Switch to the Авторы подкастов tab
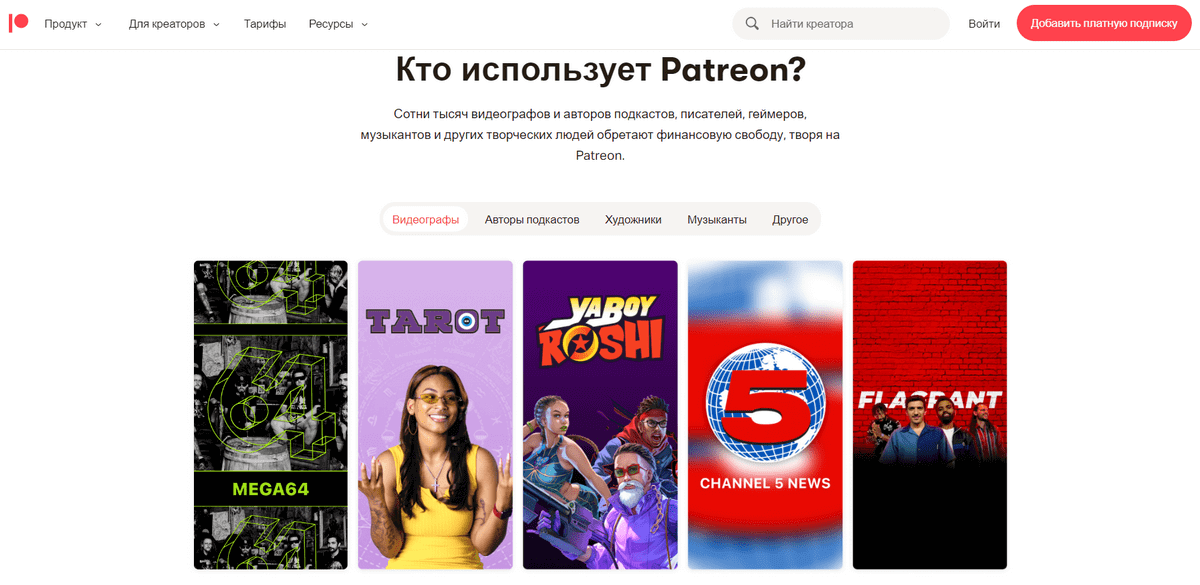This screenshot has height=585, width=1200. [x=532, y=219]
